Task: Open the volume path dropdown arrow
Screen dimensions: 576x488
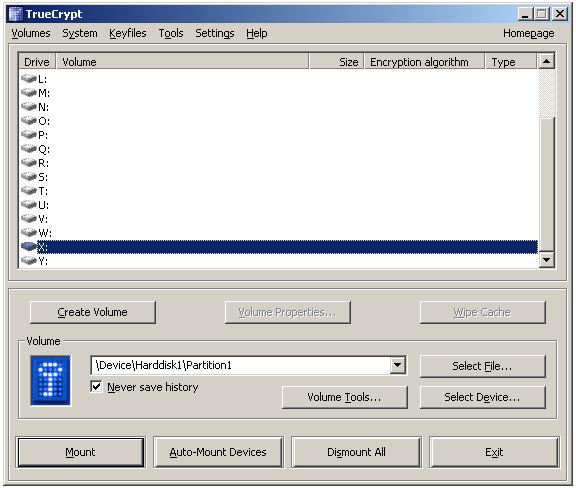Action: [x=397, y=365]
